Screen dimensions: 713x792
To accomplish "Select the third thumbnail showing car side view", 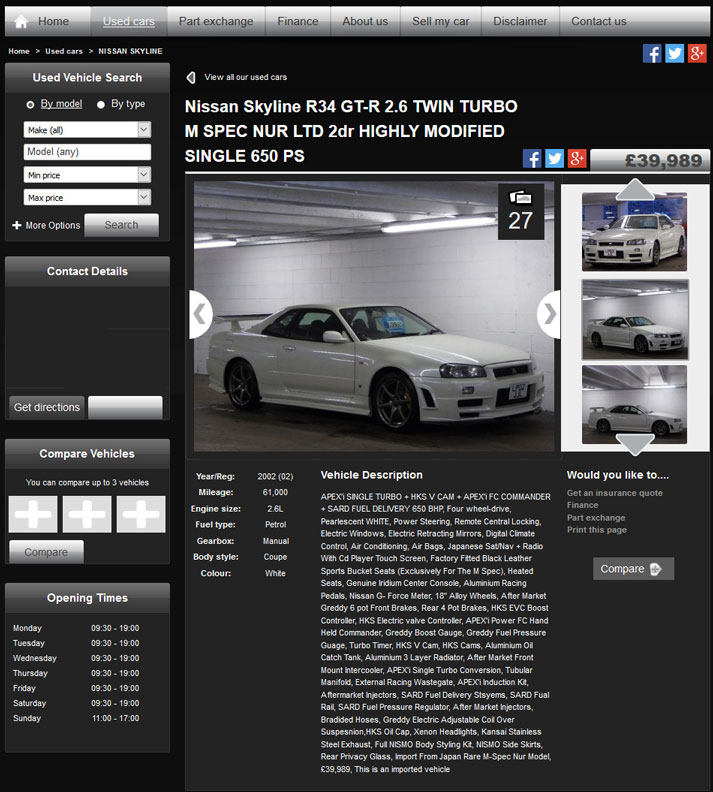I will tap(634, 405).
